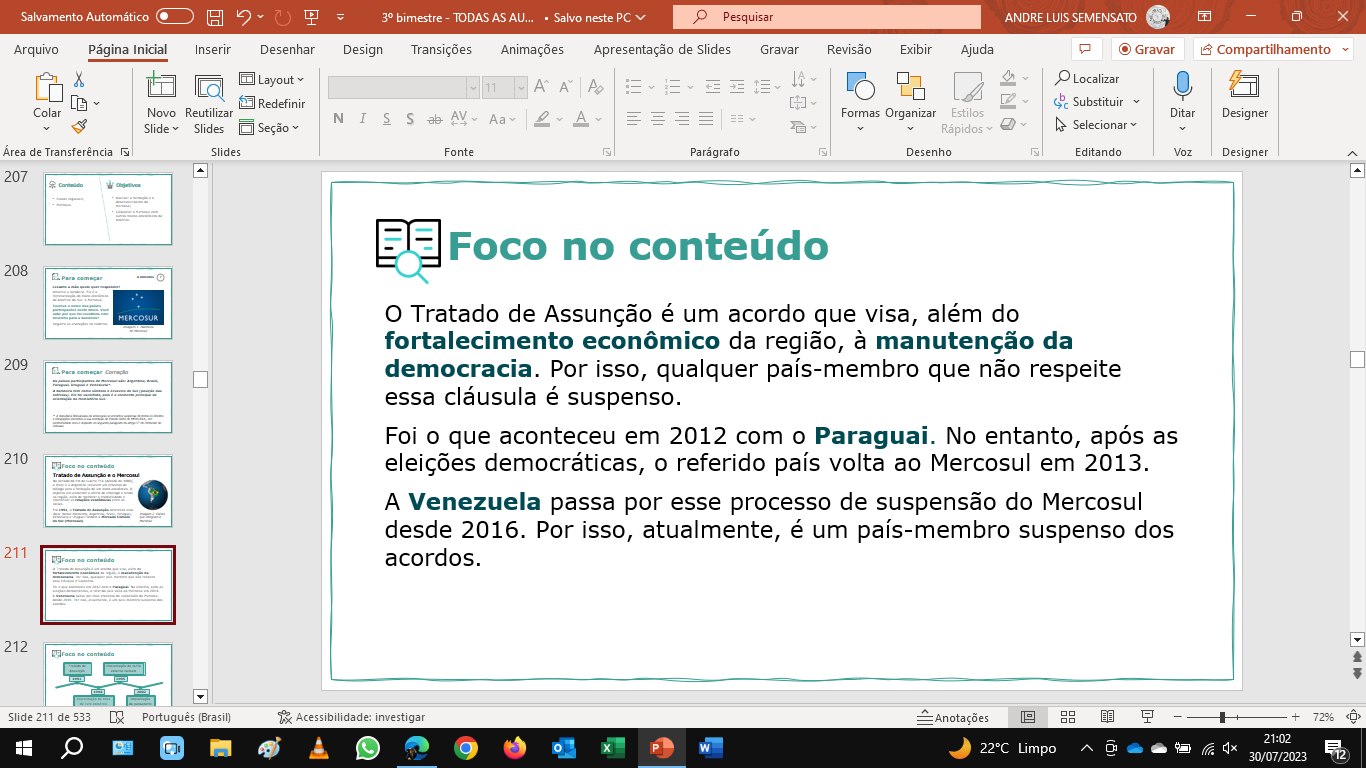Viewport: 1366px width, 768px height.
Task: Start slideshow from status bar icon
Action: click(x=1148, y=717)
